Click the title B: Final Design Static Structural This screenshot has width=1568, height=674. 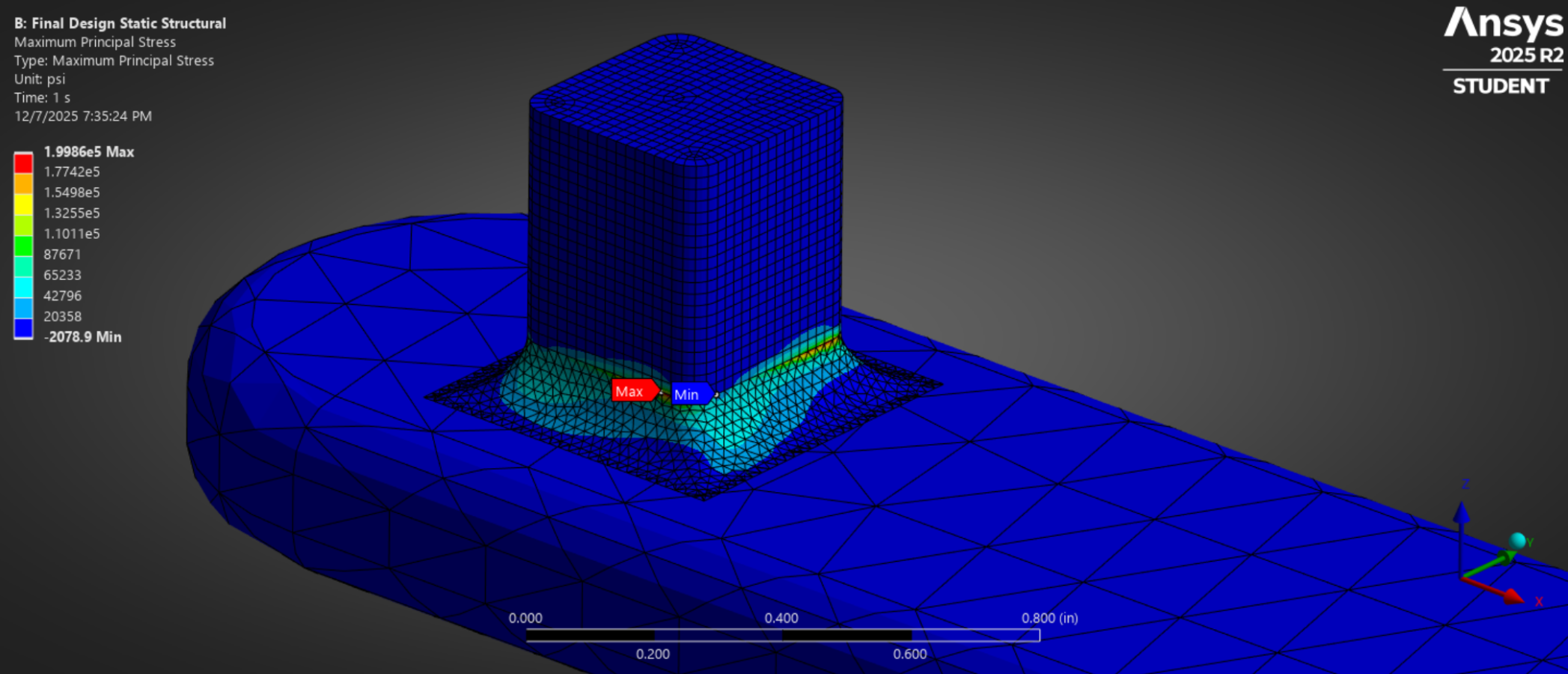click(120, 23)
